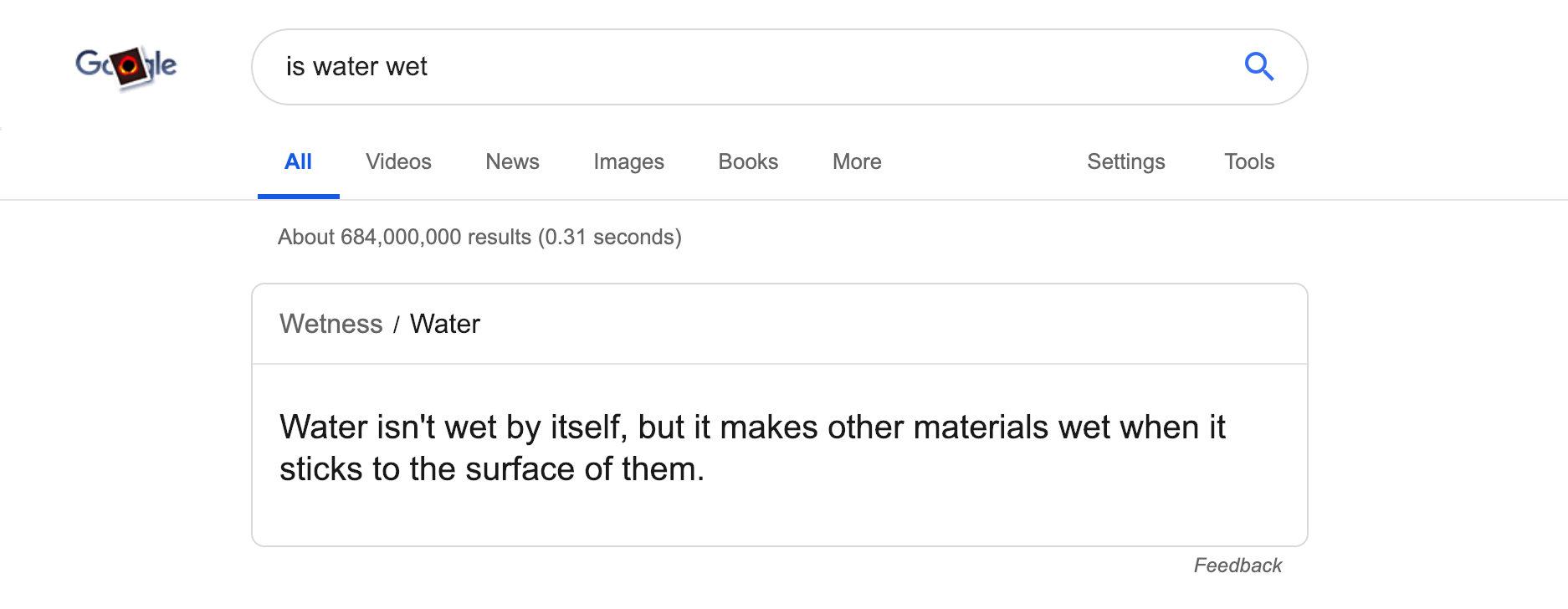Click the Water breadcrumb in the answer card

tap(444, 324)
